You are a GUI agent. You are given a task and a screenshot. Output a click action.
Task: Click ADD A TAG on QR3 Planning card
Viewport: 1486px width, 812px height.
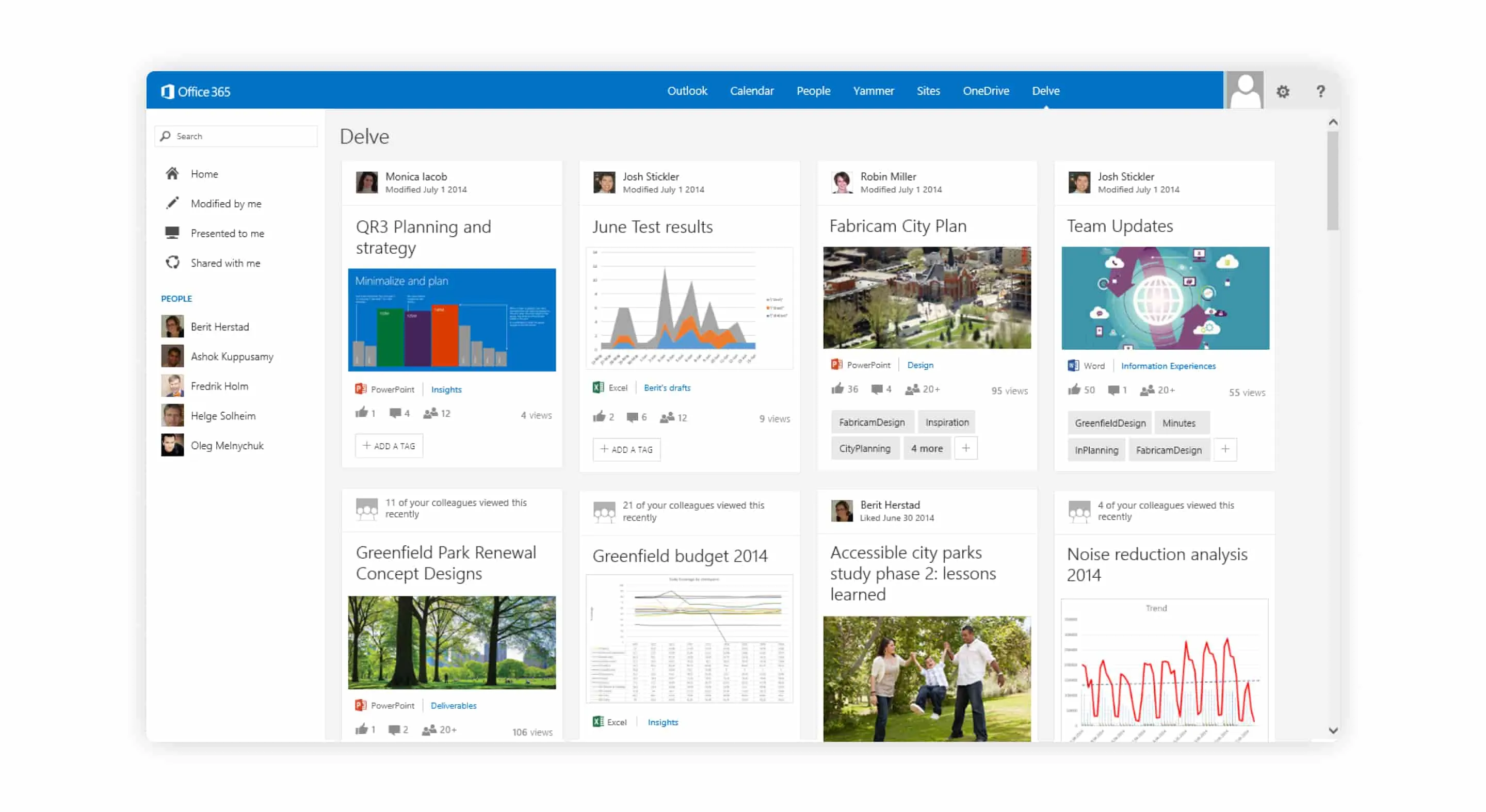(389, 445)
